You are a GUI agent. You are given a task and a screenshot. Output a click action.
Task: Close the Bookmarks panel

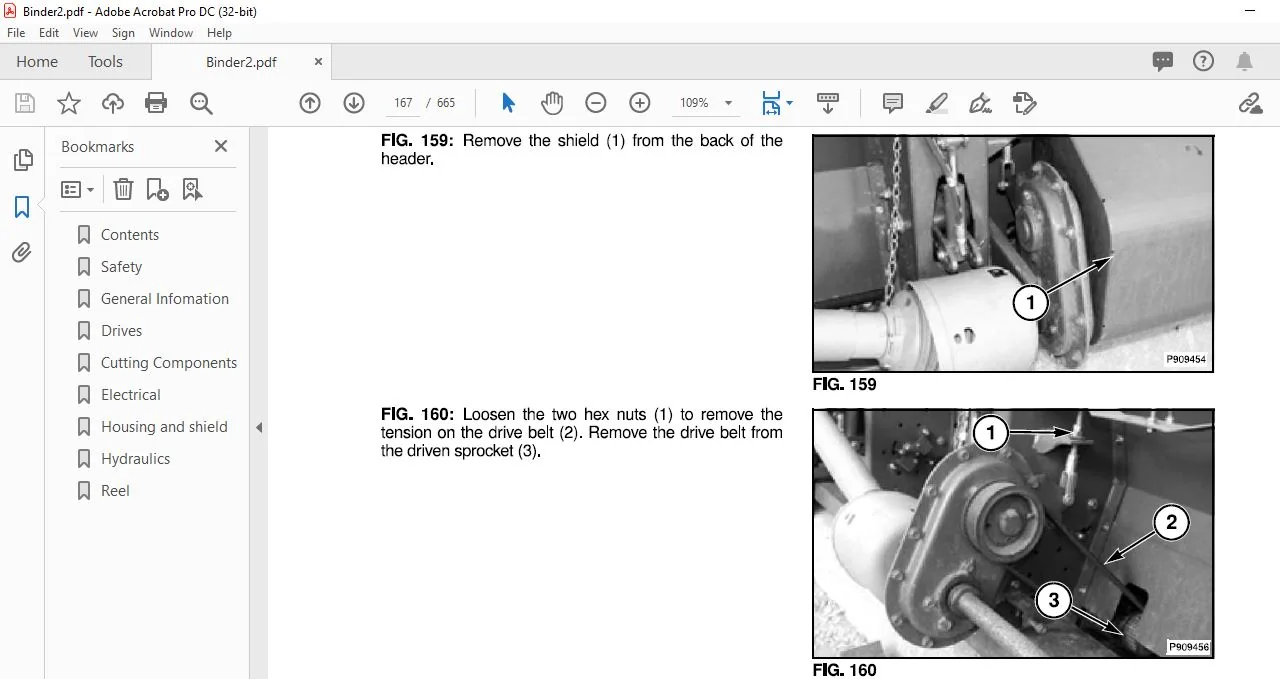tap(221, 146)
